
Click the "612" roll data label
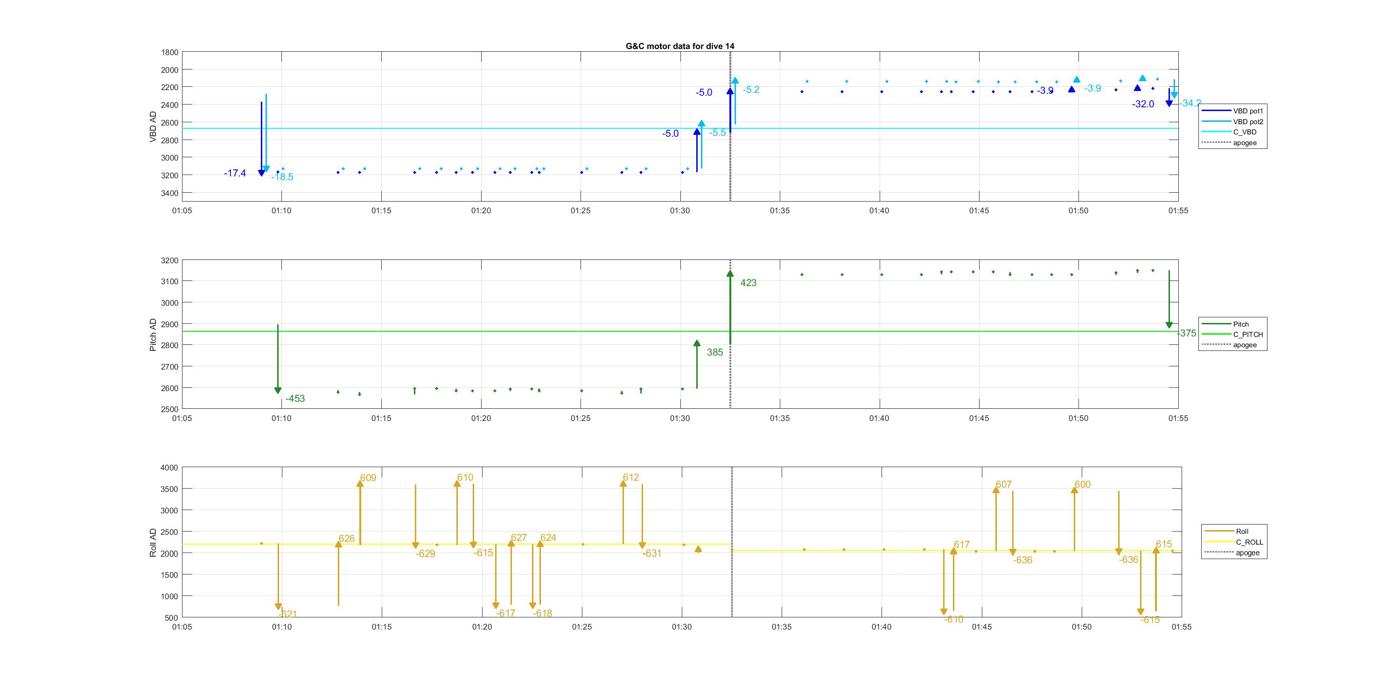(631, 478)
